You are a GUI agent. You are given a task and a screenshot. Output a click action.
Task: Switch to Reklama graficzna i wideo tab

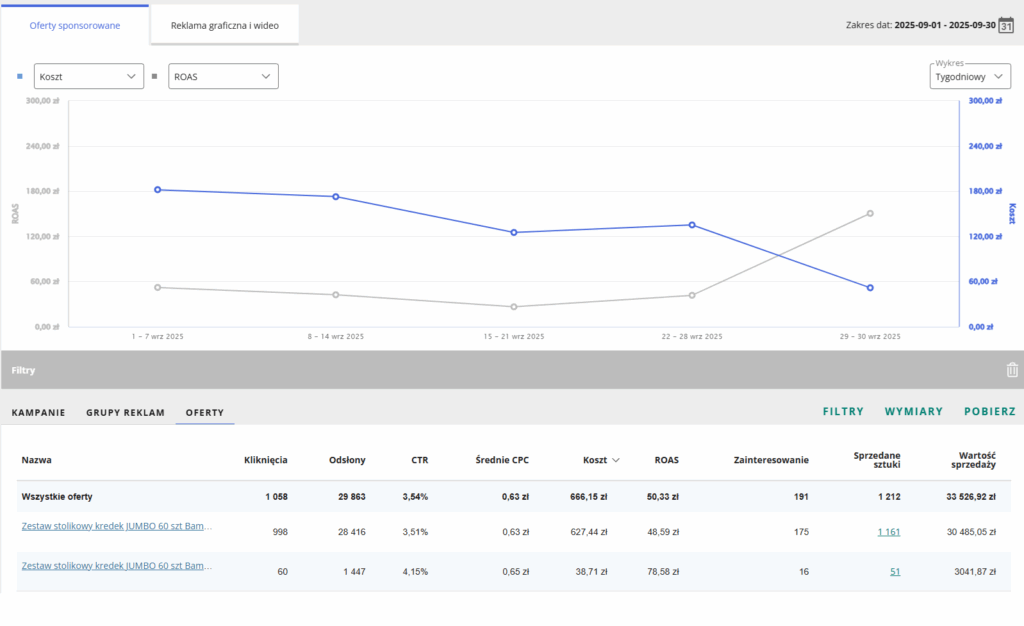pos(225,25)
